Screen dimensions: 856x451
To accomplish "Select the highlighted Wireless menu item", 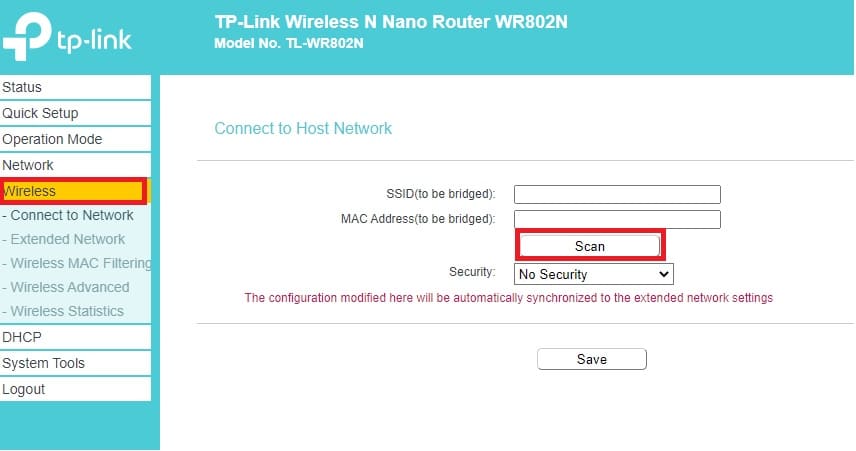I will point(73,191).
